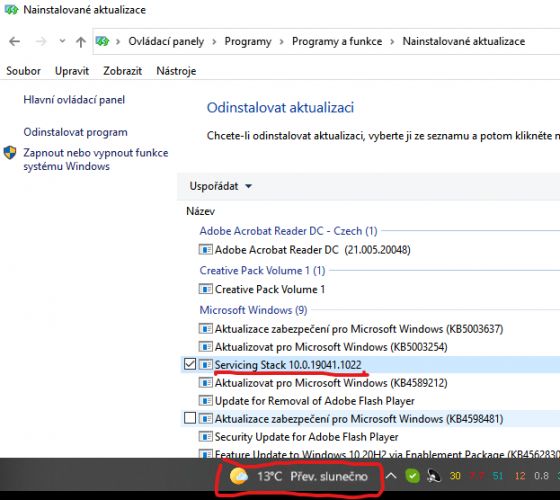Select Security Update for Adobe Flash Player

pos(306,437)
